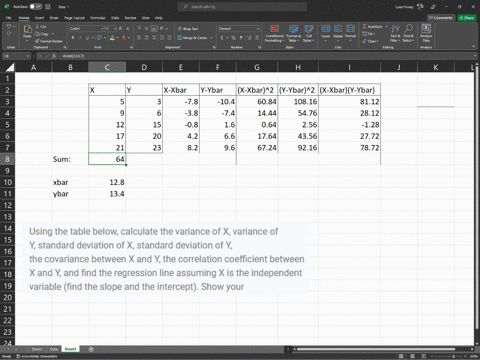Collapse the ribbon chevron
This screenshot has height=360, width=480.
(x=474, y=47)
